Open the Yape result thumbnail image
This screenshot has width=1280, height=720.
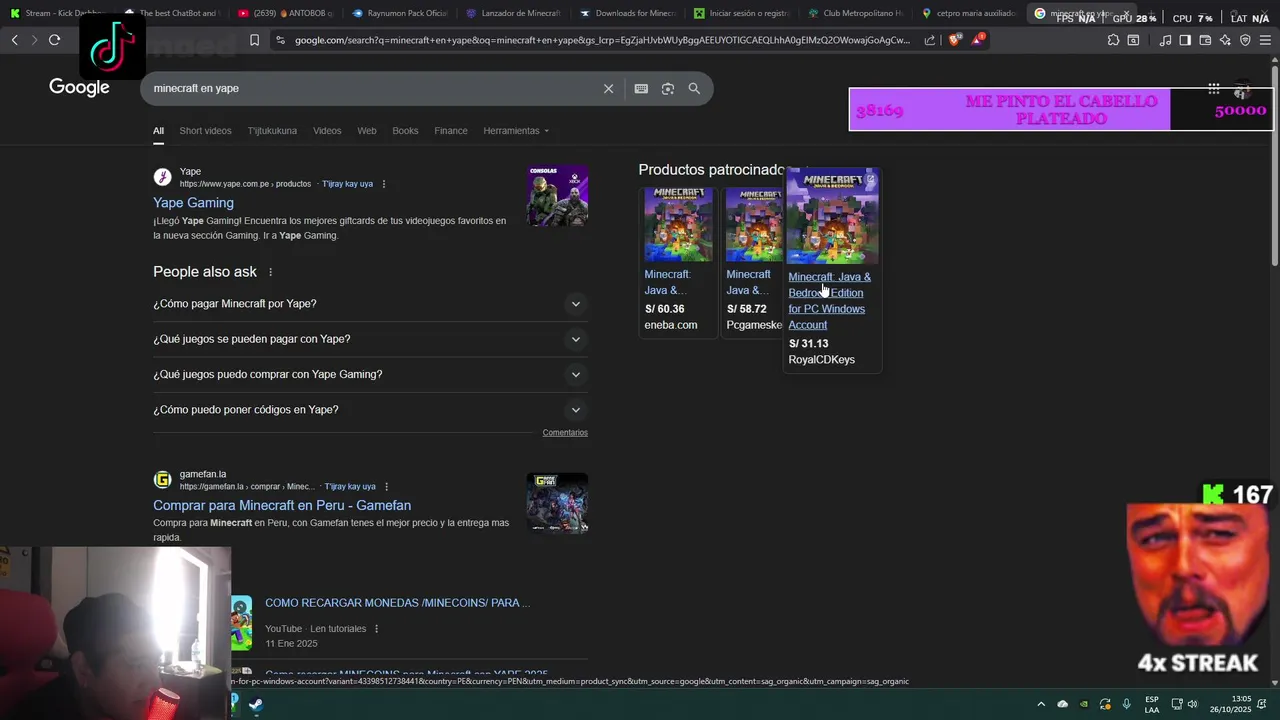(x=557, y=196)
